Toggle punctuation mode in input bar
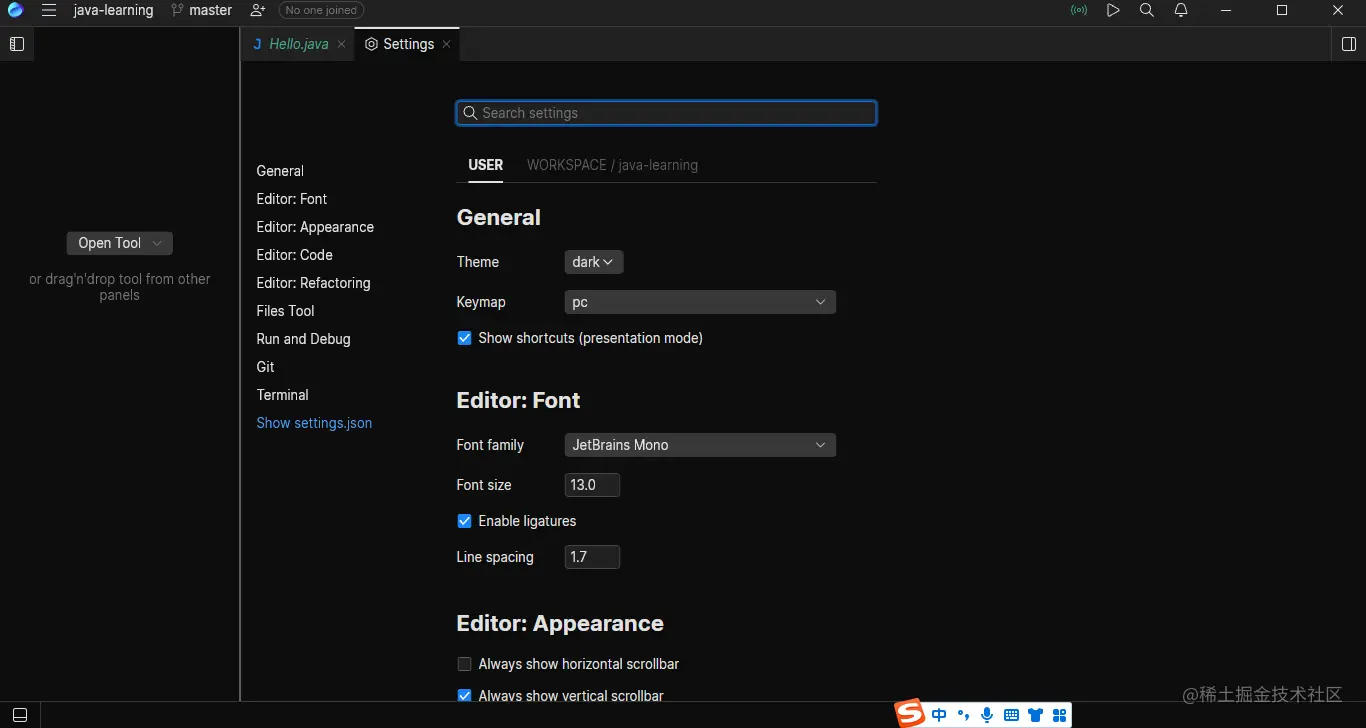This screenshot has width=1366, height=728. (963, 715)
